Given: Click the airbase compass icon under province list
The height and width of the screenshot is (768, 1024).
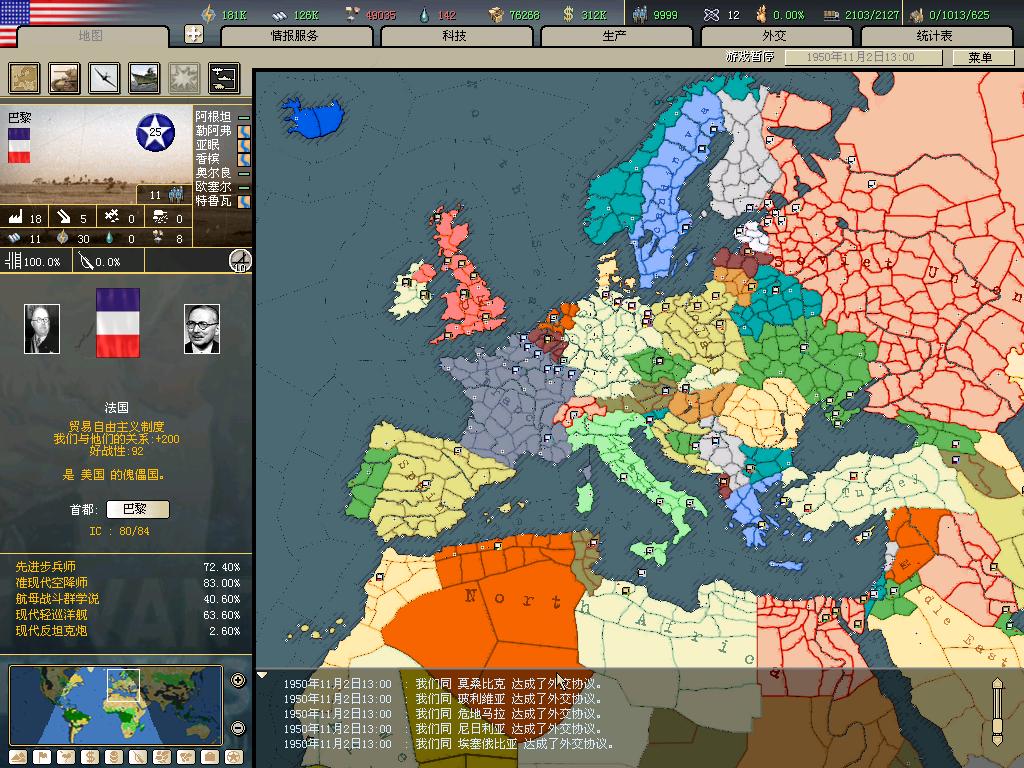Looking at the screenshot, I should click(x=240, y=261).
